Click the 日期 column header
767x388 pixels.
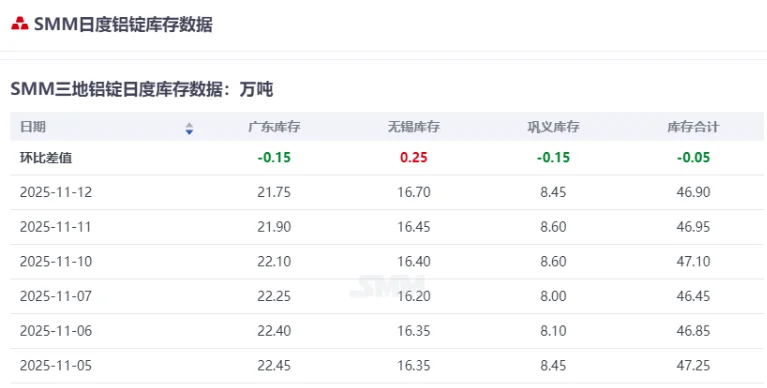[33, 127]
